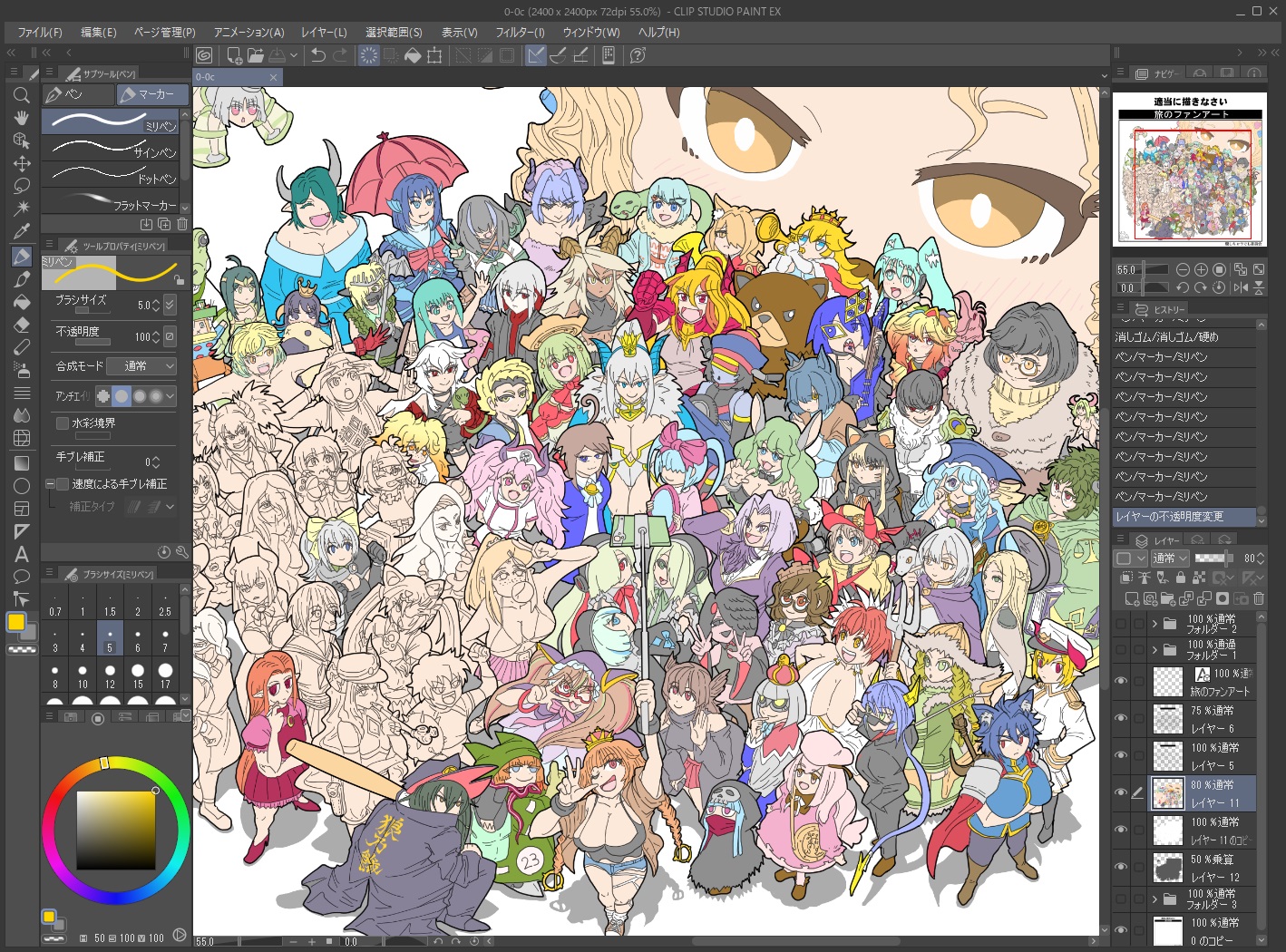
Task: Switch to the ペン sub tool tab
Action: coord(78,94)
